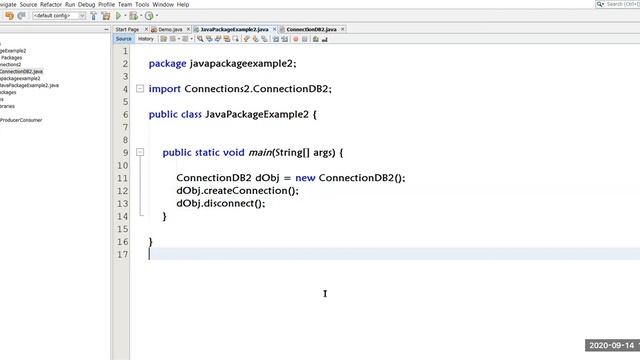Open the Window menu
640x360 pixels.
163,4
